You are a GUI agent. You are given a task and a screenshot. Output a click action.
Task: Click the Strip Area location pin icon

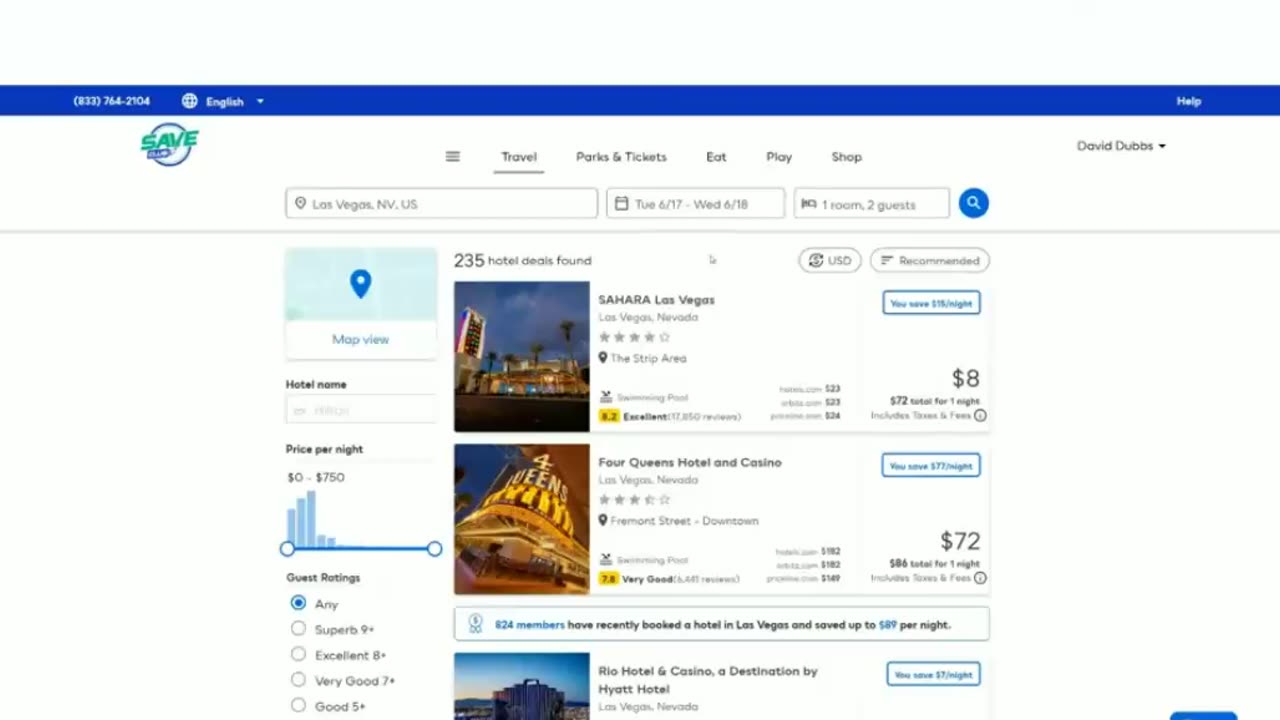(x=603, y=358)
